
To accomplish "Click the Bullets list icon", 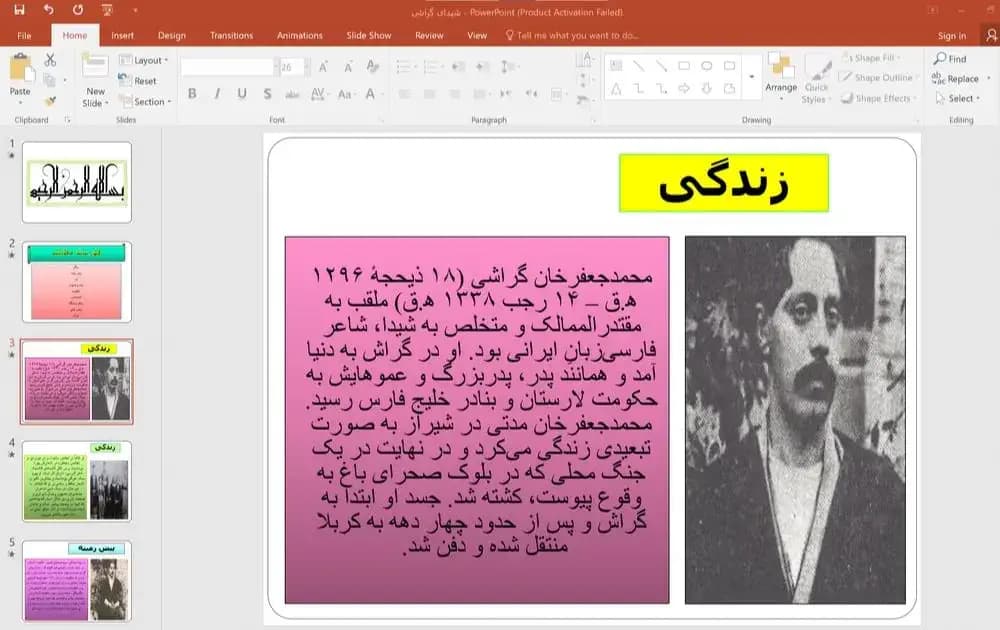I will 403,66.
